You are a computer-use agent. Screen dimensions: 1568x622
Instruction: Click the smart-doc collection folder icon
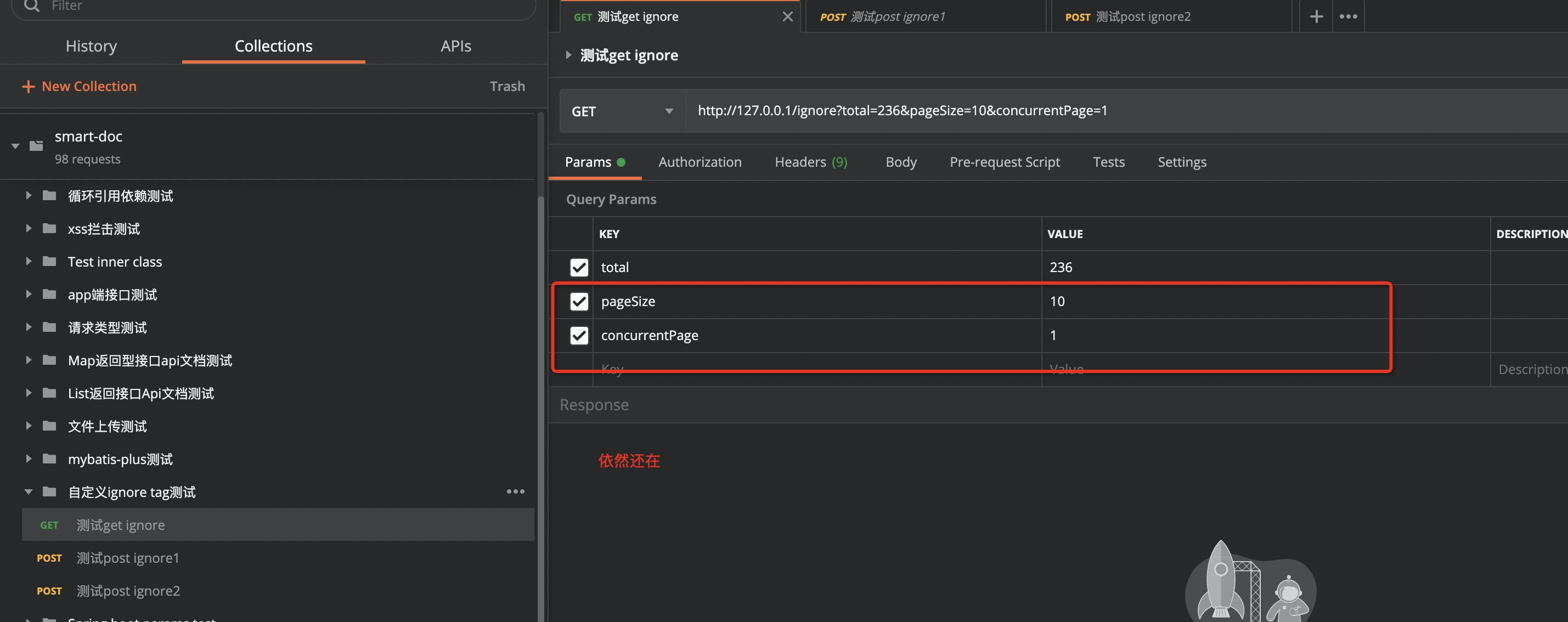[37, 146]
